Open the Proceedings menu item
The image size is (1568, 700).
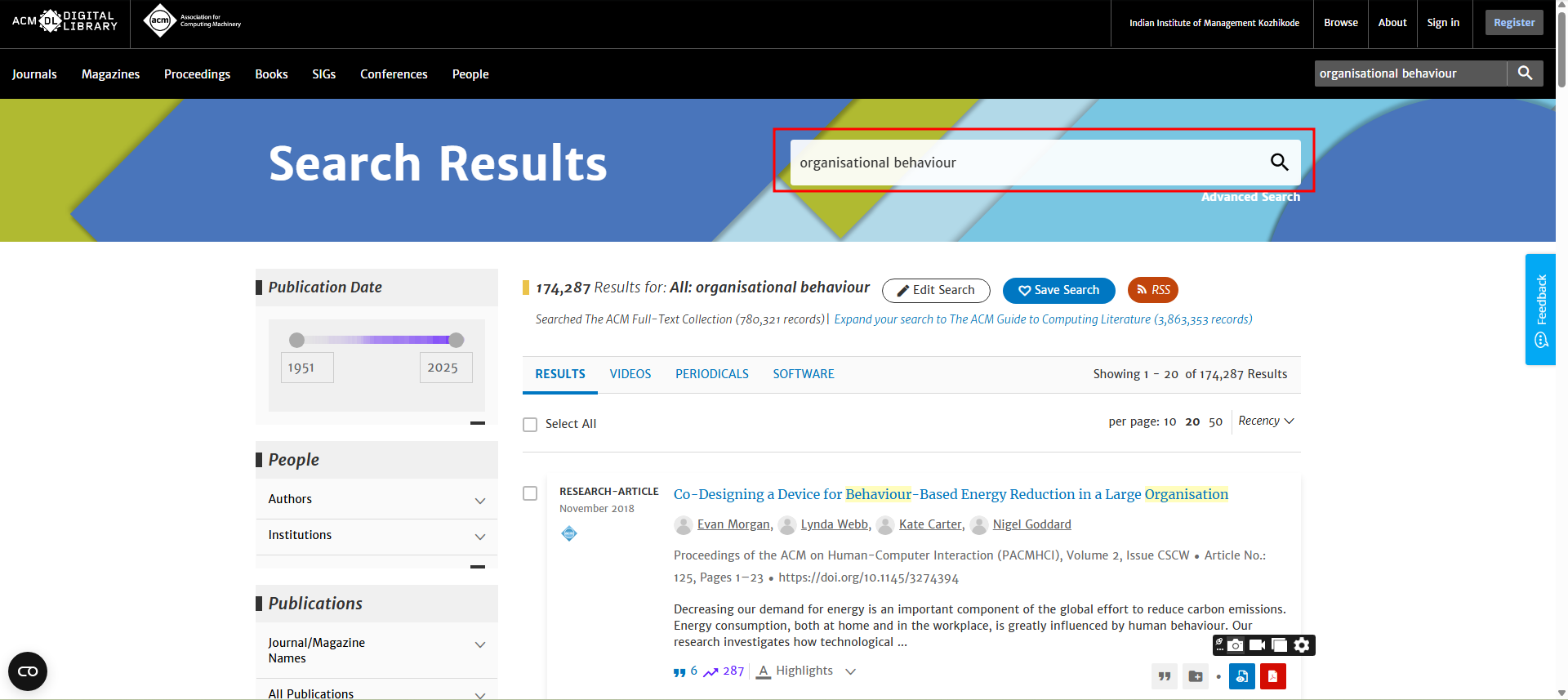pos(197,74)
